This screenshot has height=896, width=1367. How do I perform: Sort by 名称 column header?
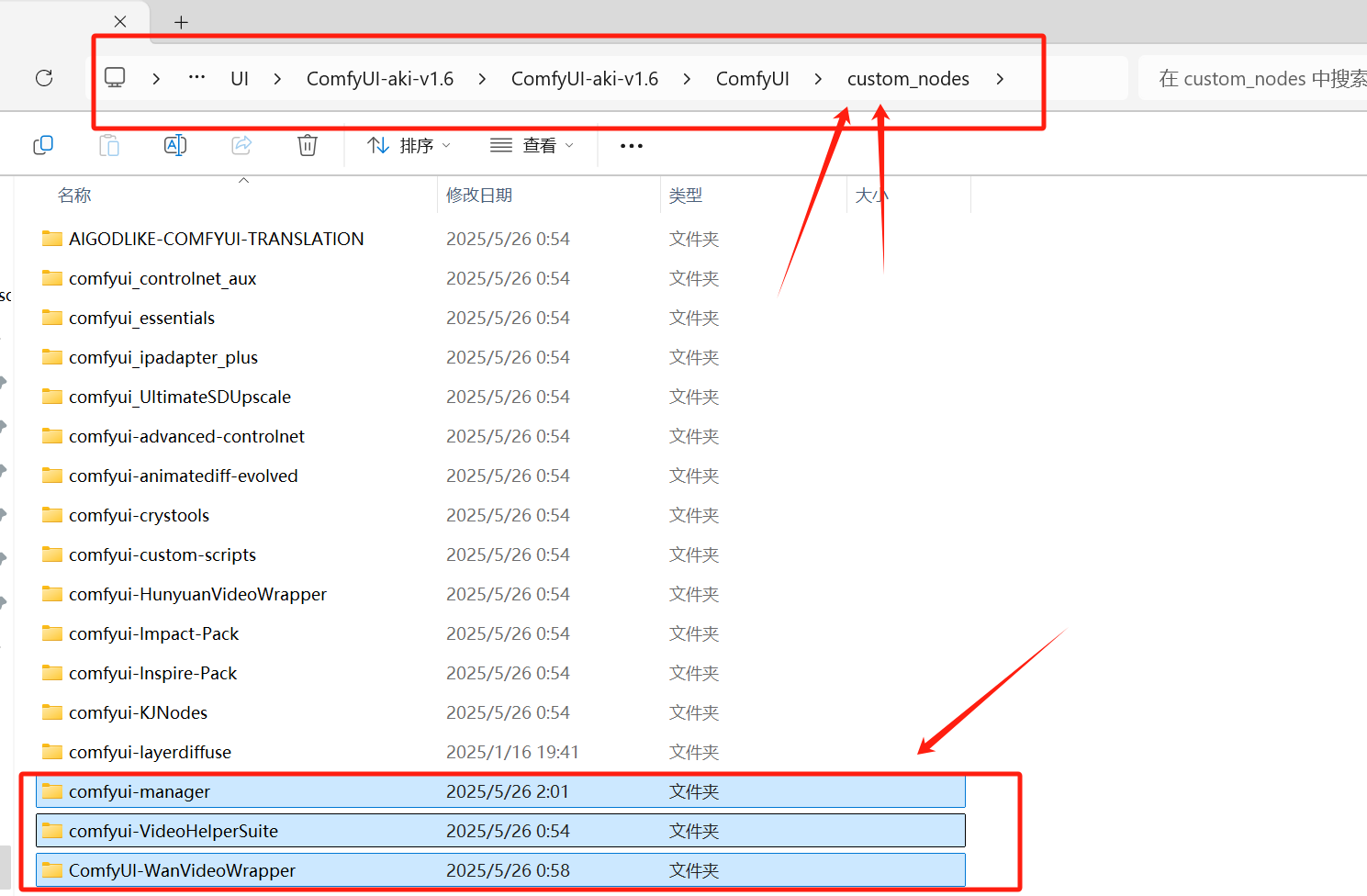tap(74, 196)
